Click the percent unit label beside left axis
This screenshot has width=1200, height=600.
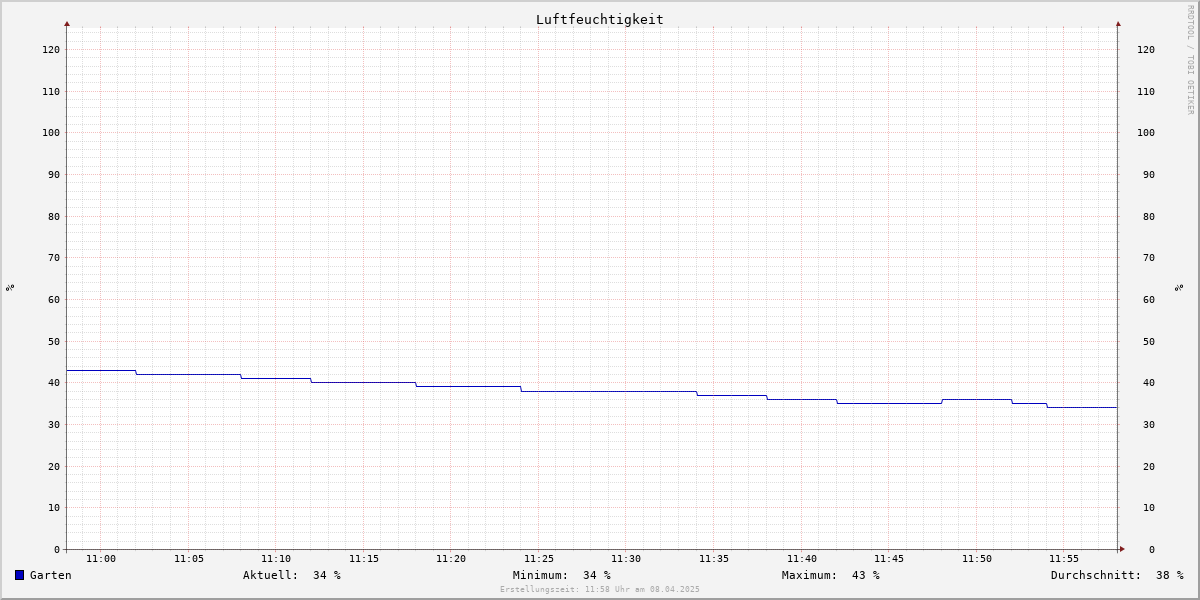[x=10, y=287]
